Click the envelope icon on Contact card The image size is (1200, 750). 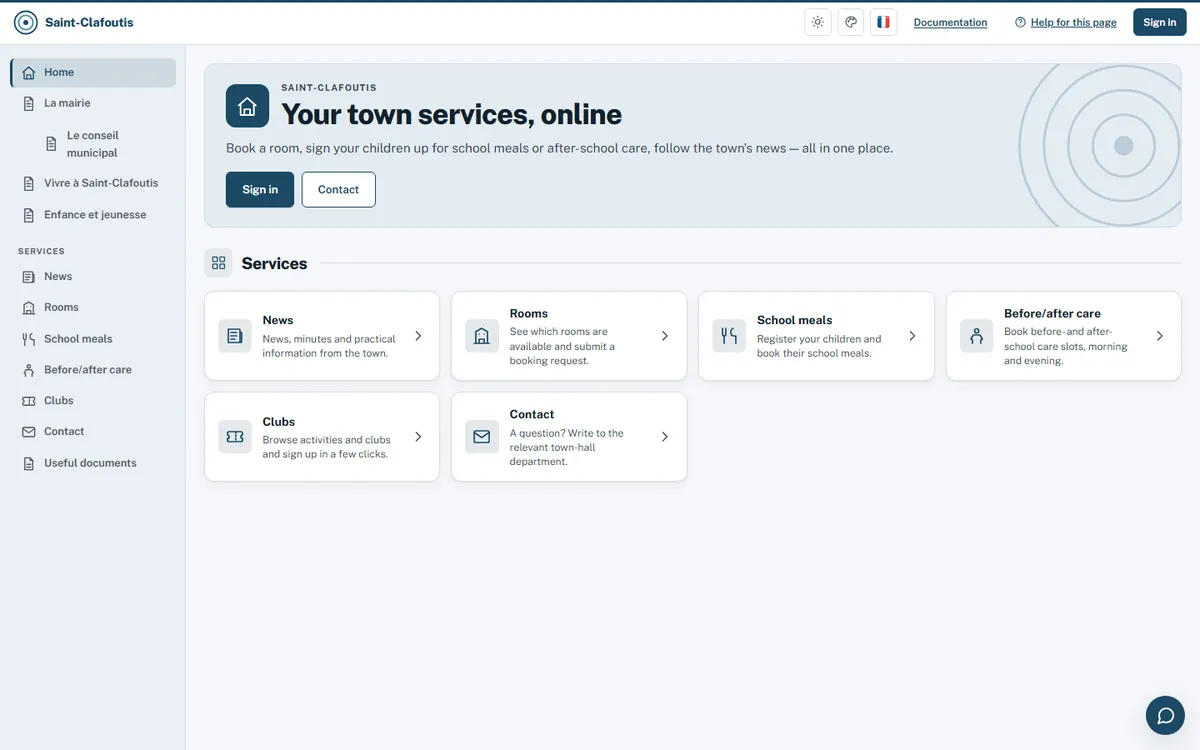(x=482, y=437)
